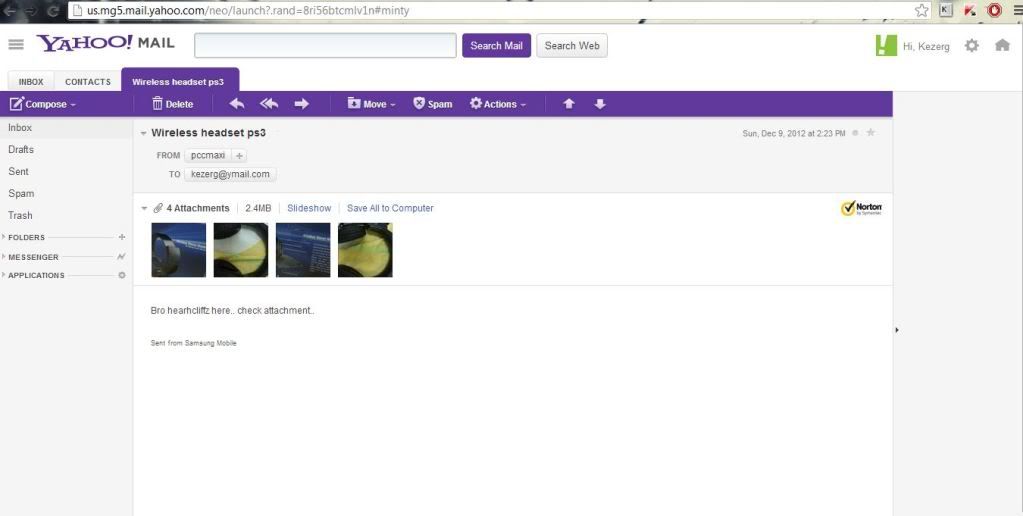Screen dimensions: 1023x516
Task: Click the Forward arrow icon
Action: coord(301,104)
